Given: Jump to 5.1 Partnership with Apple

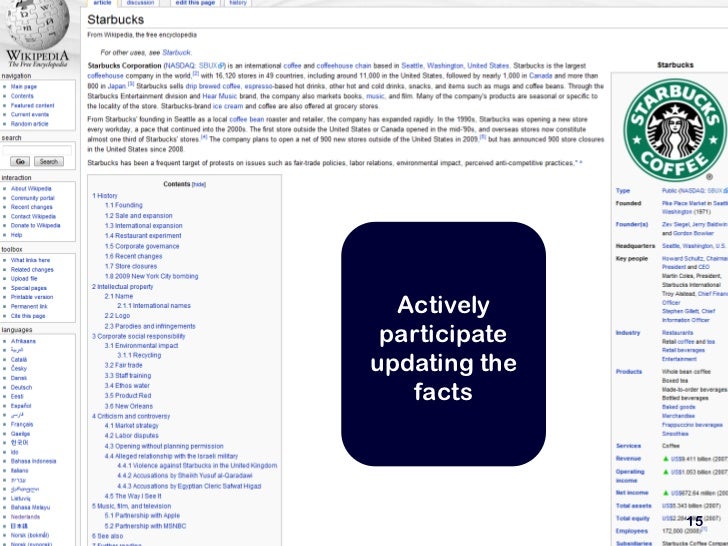Looking at the screenshot, I should tap(142, 515).
